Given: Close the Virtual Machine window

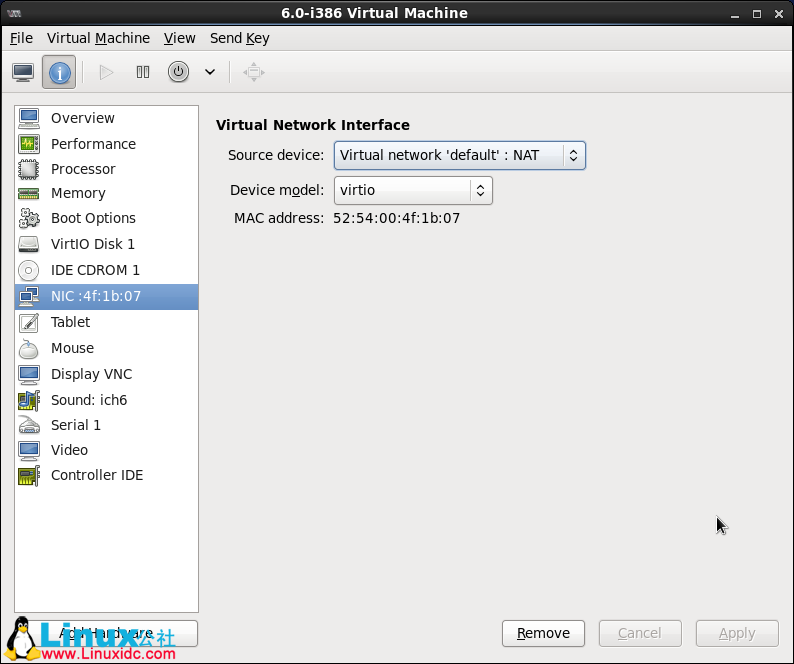Looking at the screenshot, I should tap(779, 14).
